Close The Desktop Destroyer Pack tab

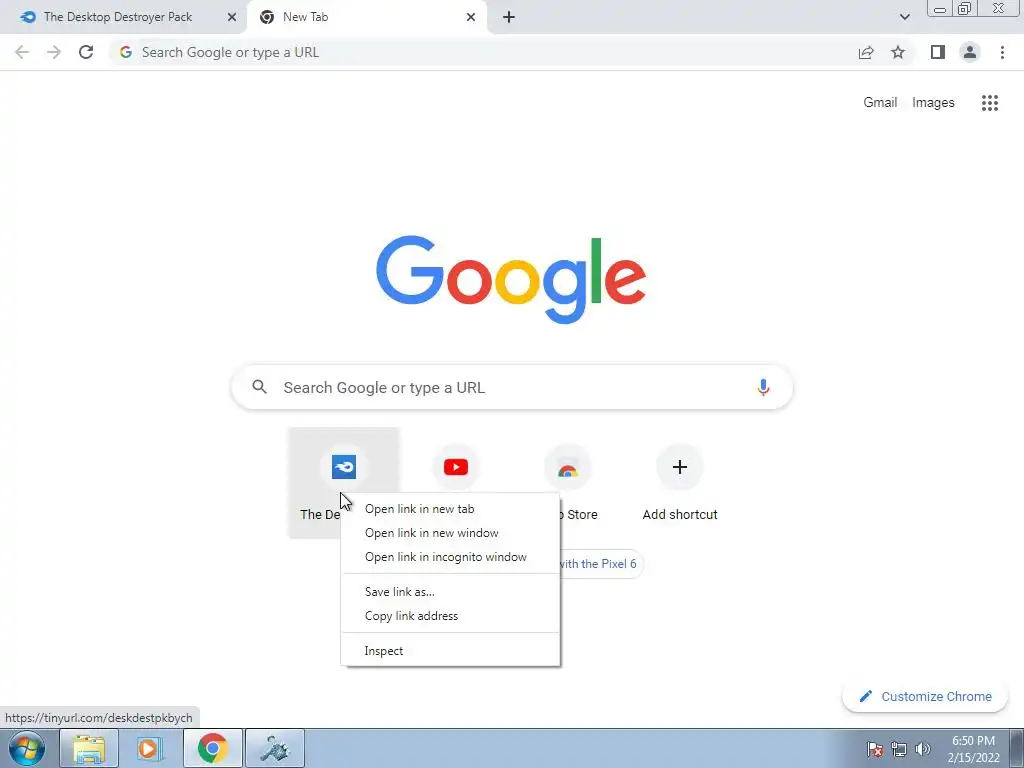[232, 17]
